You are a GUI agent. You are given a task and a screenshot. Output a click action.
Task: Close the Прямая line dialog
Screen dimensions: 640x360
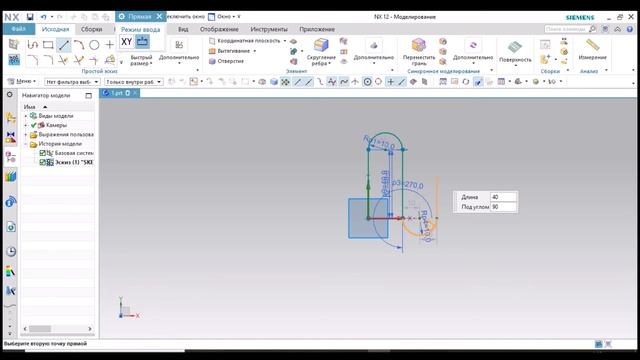tap(159, 16)
